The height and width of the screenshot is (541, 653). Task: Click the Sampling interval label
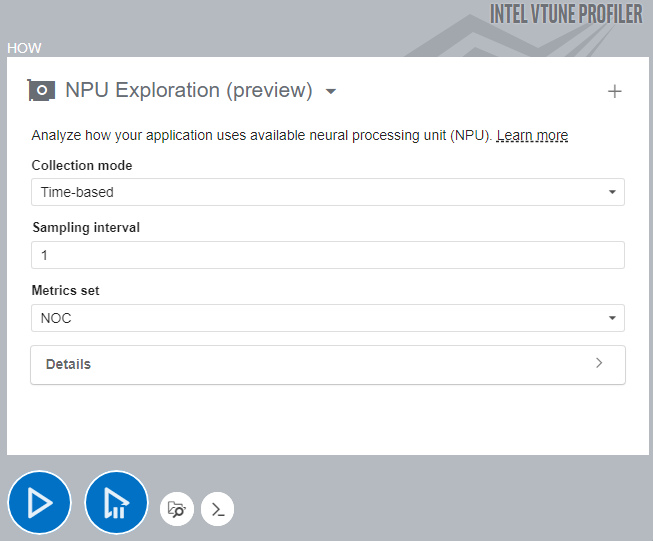coord(86,227)
